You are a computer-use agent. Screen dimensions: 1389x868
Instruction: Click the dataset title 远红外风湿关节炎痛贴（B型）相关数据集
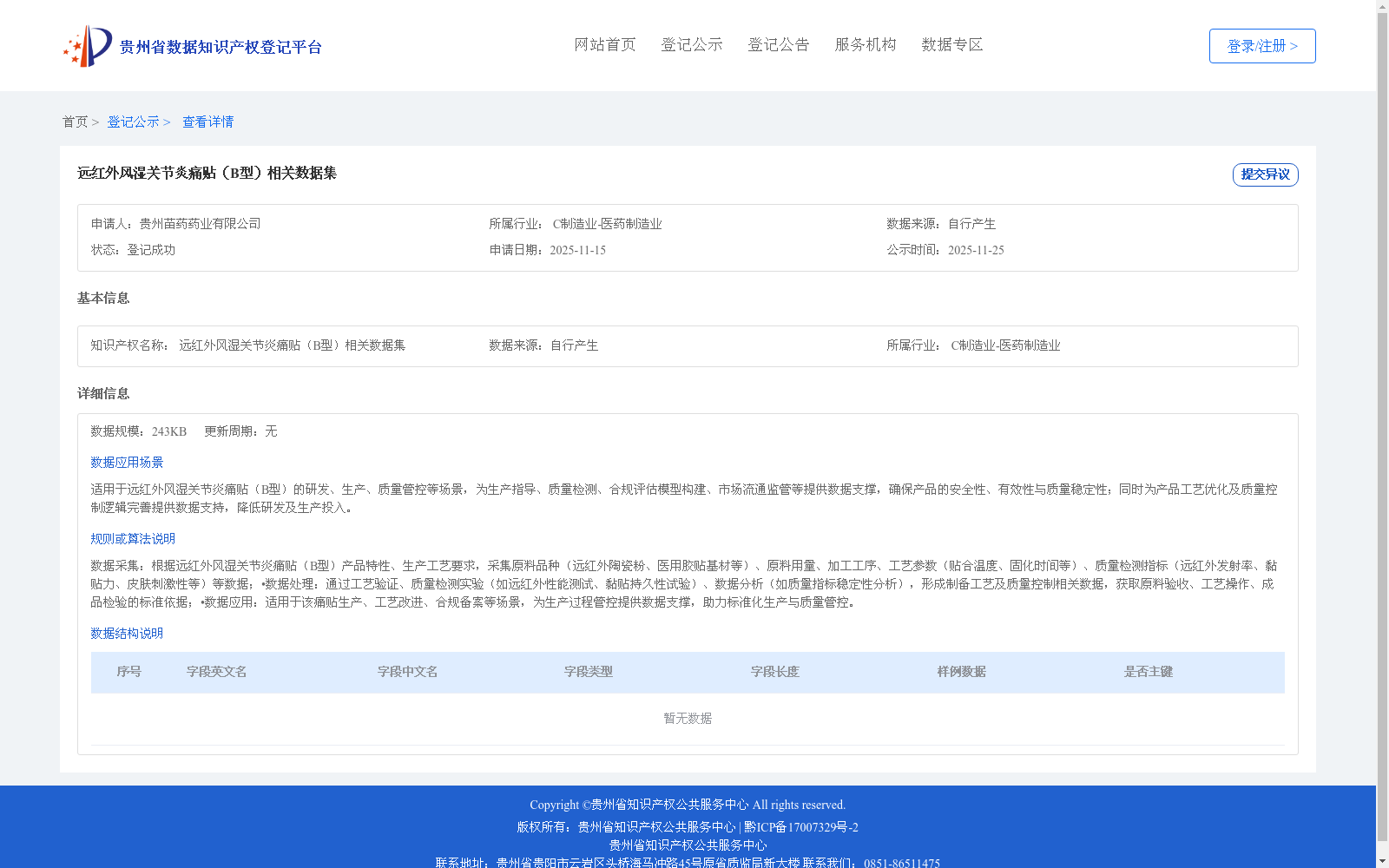coord(207,174)
